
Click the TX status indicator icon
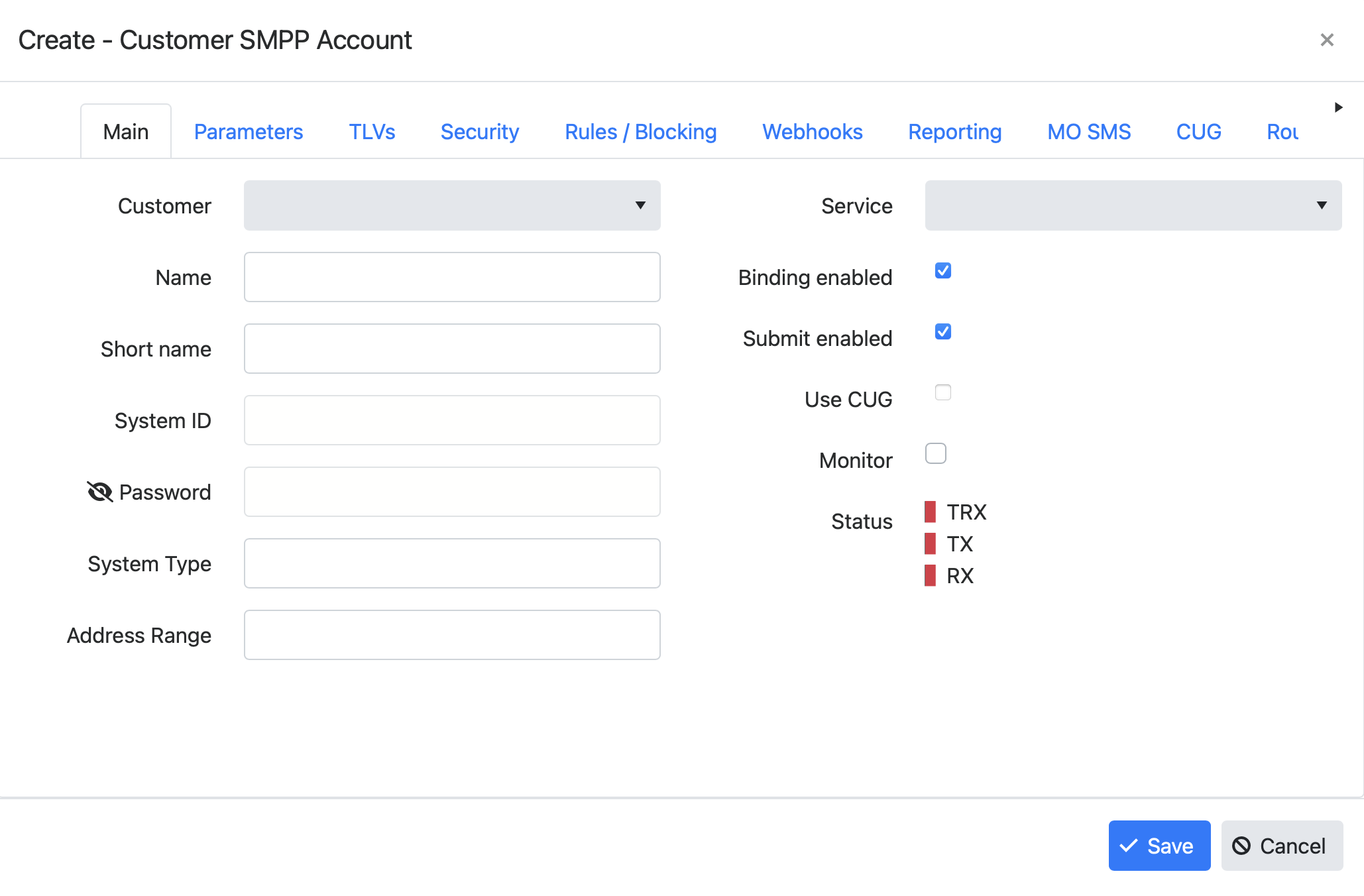tap(930, 543)
